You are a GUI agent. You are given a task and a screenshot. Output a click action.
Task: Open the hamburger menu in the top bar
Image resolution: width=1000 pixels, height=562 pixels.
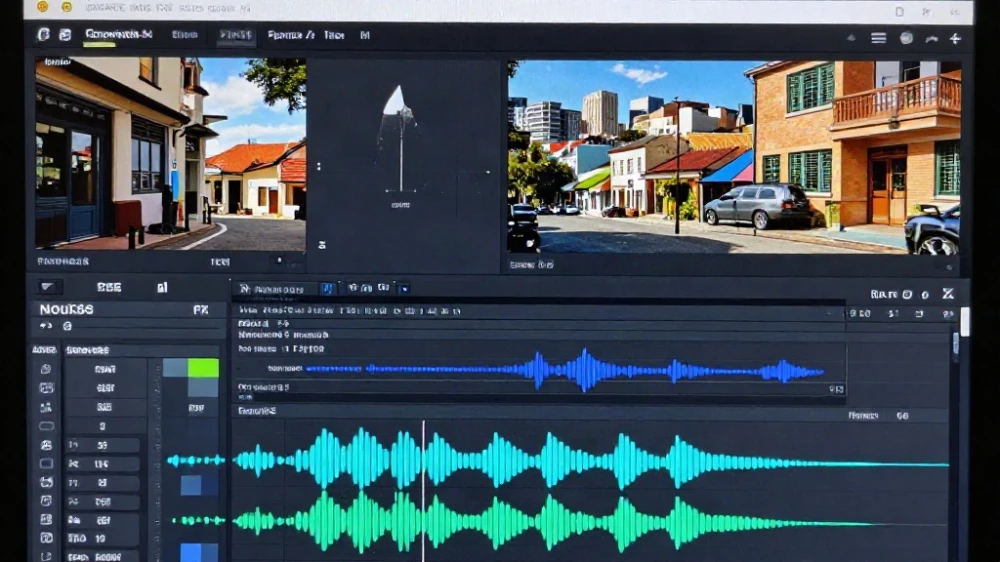(x=879, y=38)
